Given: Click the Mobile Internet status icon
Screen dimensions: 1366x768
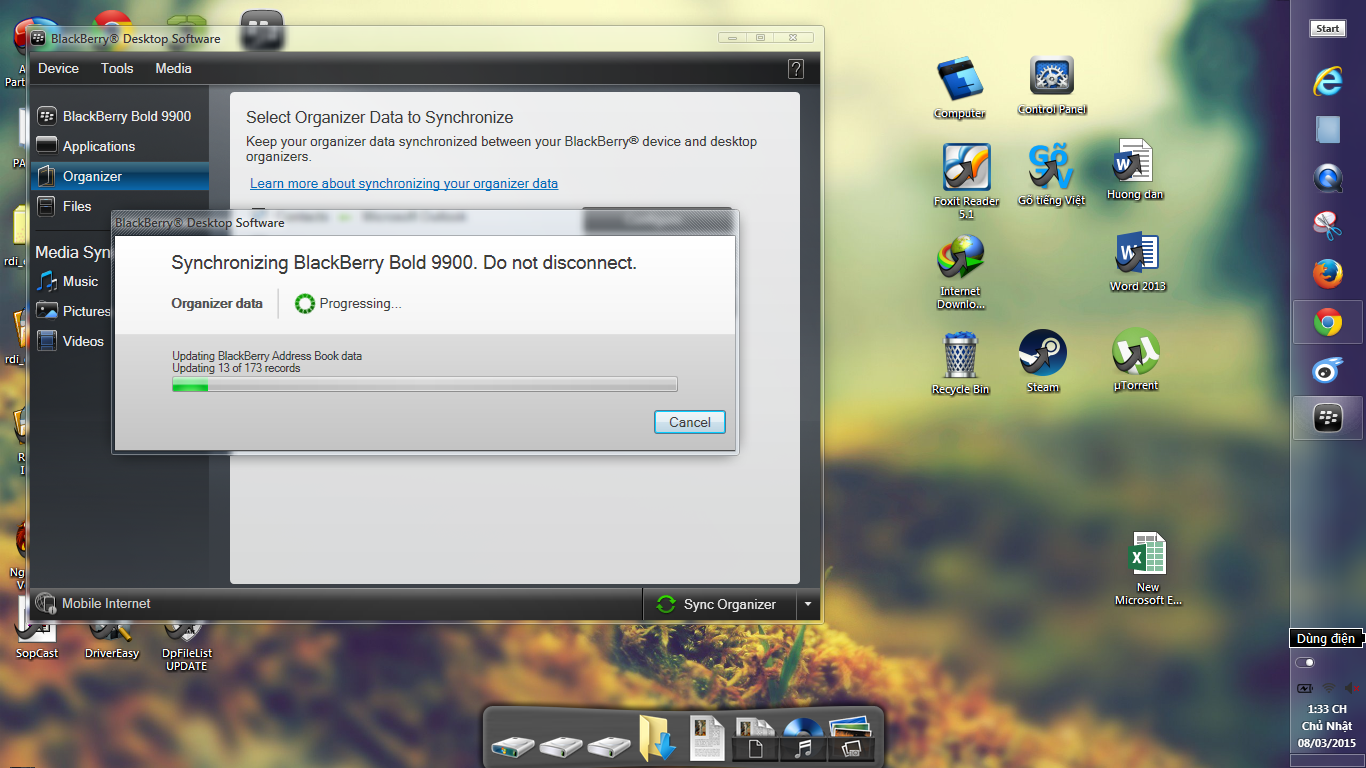Looking at the screenshot, I should click(x=46, y=603).
